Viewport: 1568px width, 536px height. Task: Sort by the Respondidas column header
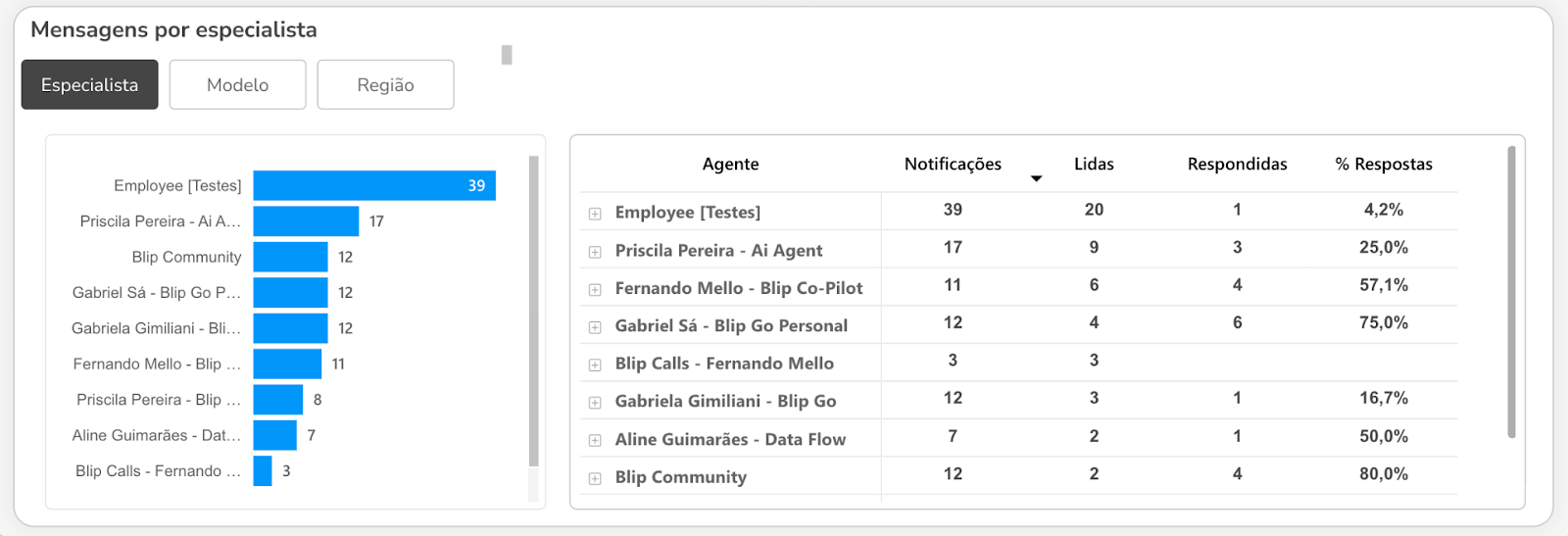coord(1237,164)
